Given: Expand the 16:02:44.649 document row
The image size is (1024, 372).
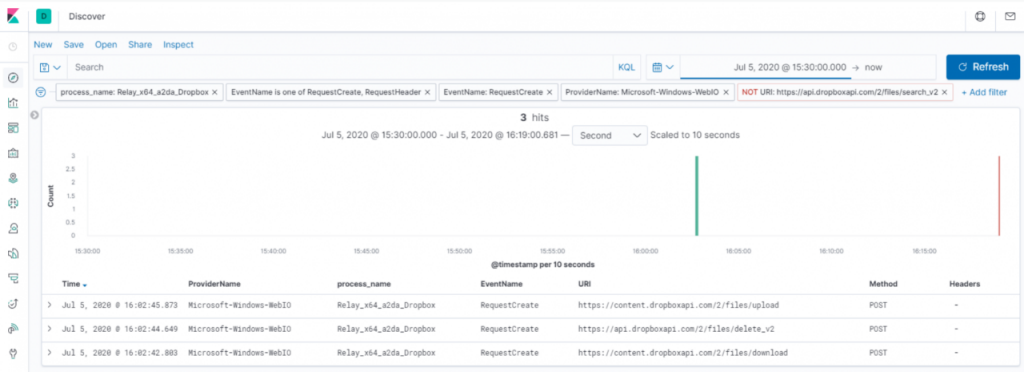Looking at the screenshot, I should pos(50,329).
